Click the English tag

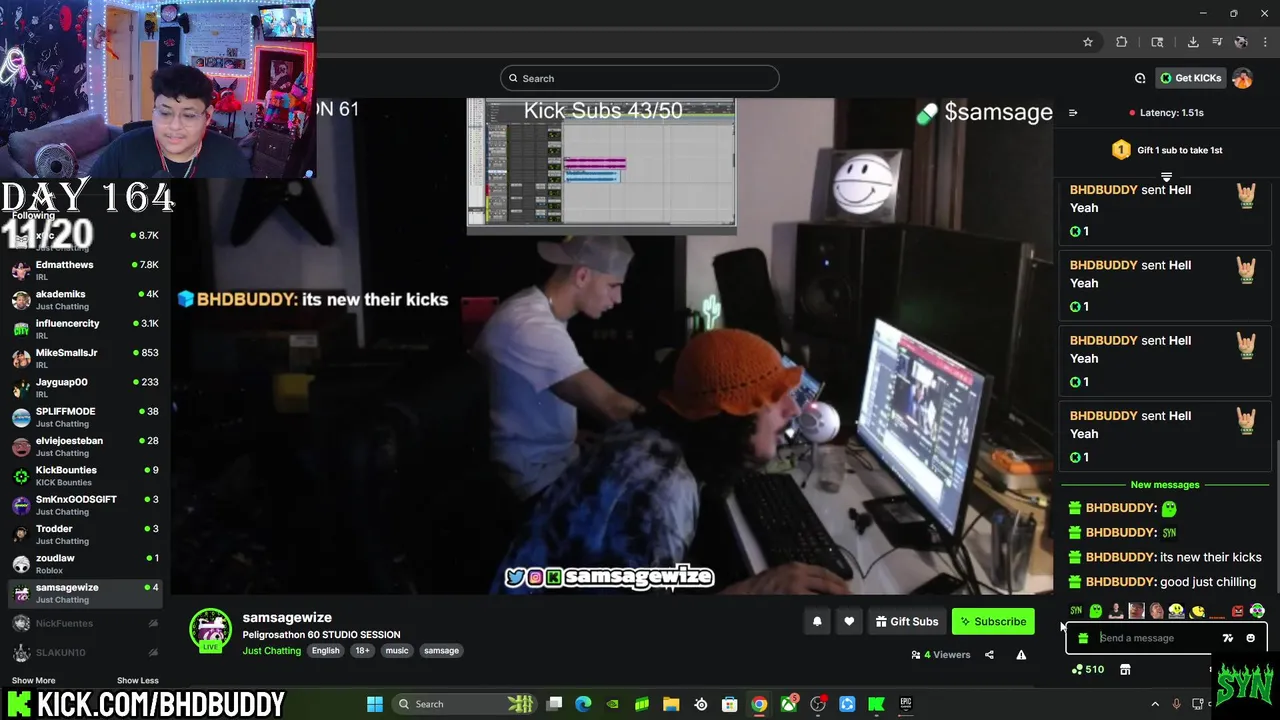pyautogui.click(x=325, y=651)
